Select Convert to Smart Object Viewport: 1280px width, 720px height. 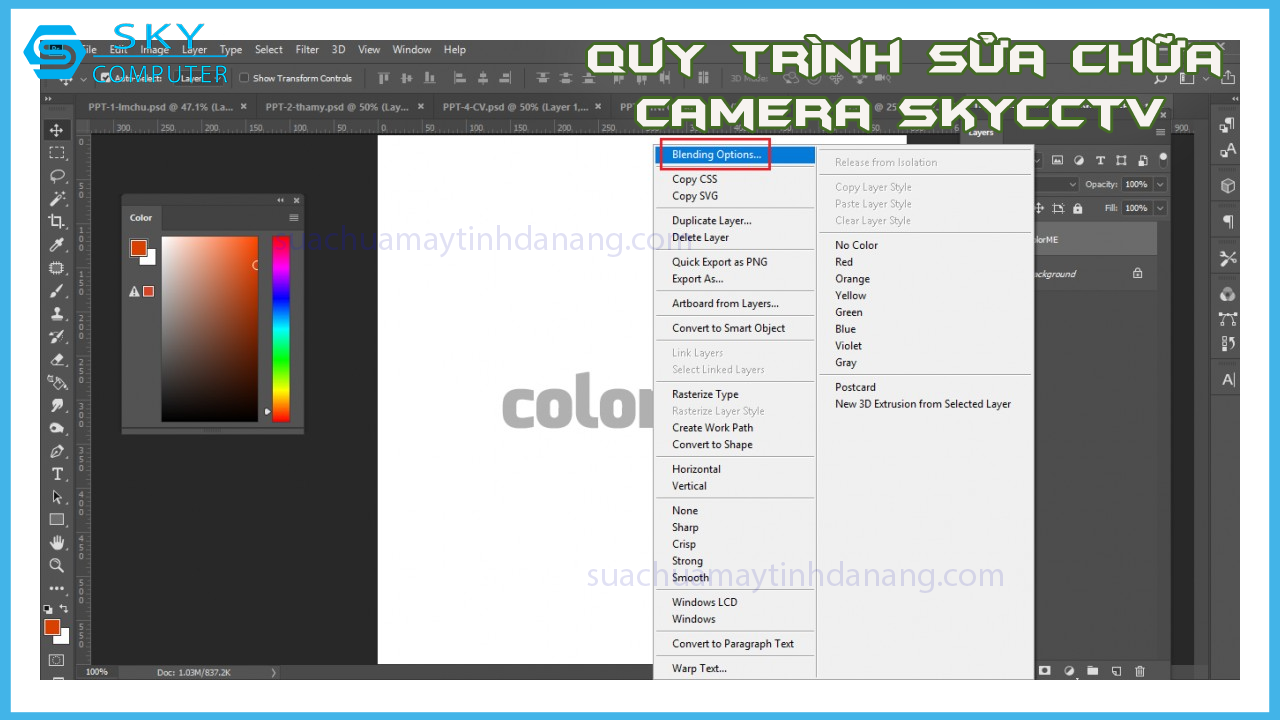point(728,328)
